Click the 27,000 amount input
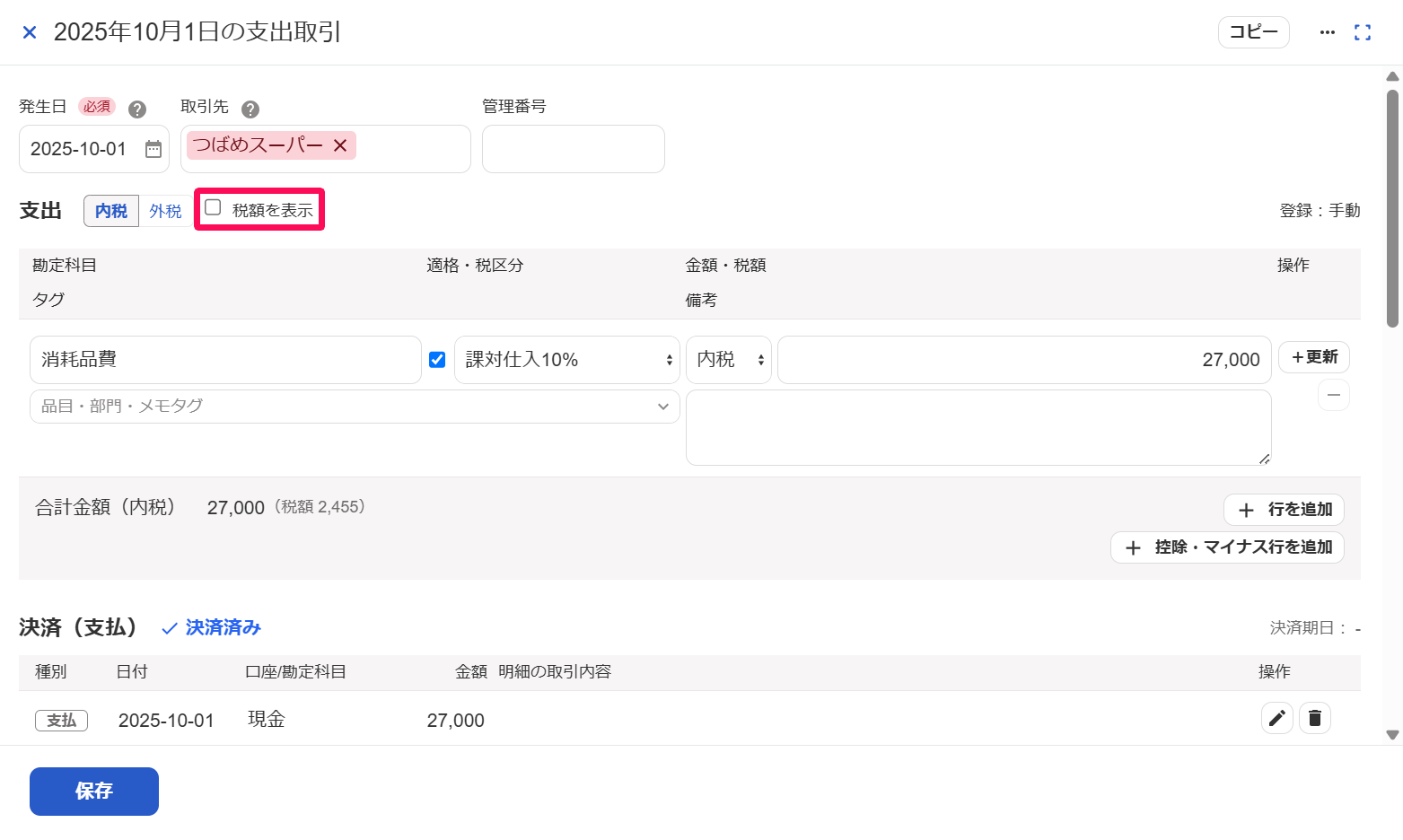Viewport: 1403px width, 840px height. (1024, 360)
